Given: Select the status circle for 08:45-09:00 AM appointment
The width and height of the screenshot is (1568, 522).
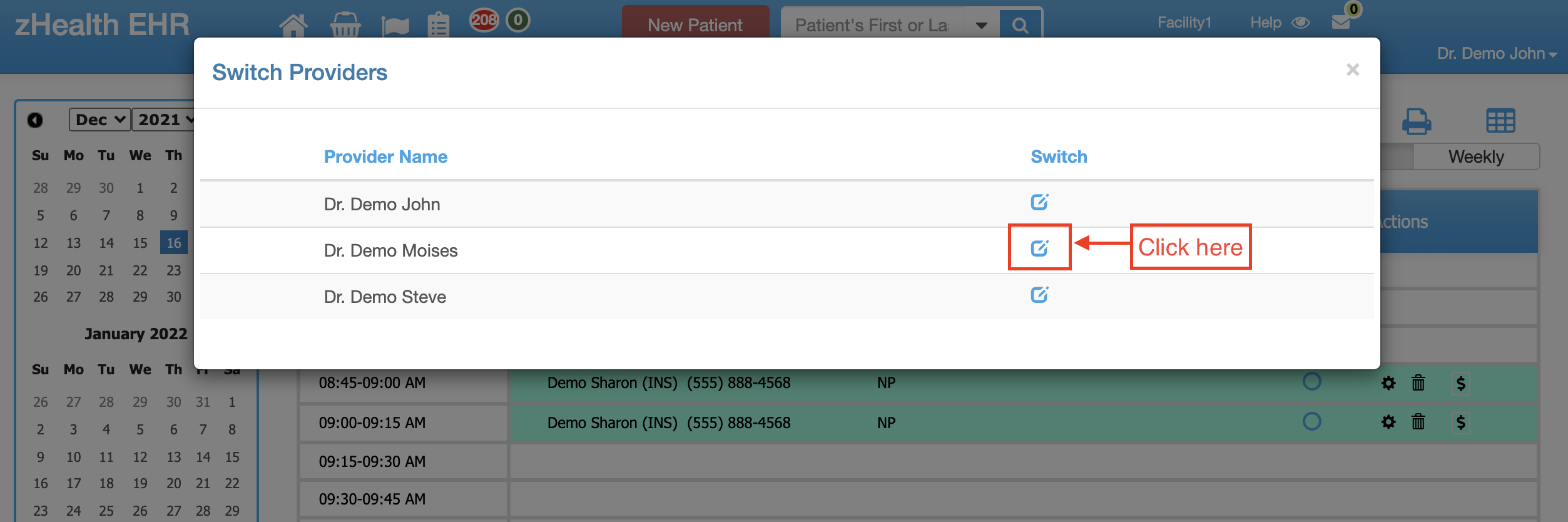Looking at the screenshot, I should 1311,381.
